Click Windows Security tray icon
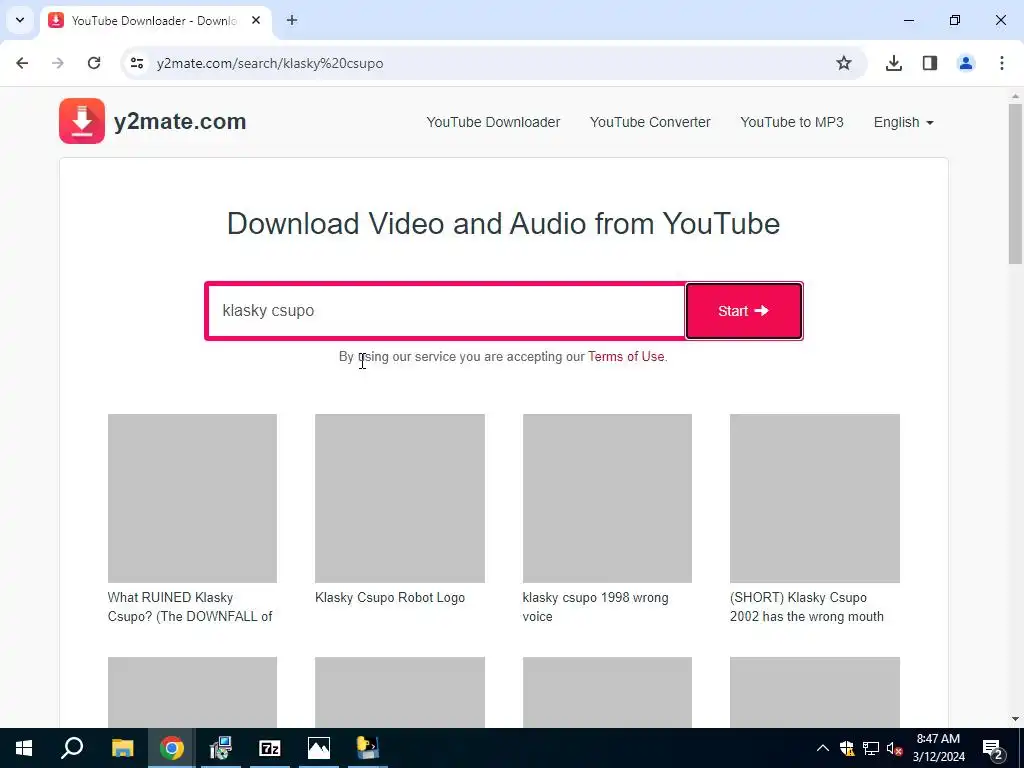 click(x=847, y=748)
